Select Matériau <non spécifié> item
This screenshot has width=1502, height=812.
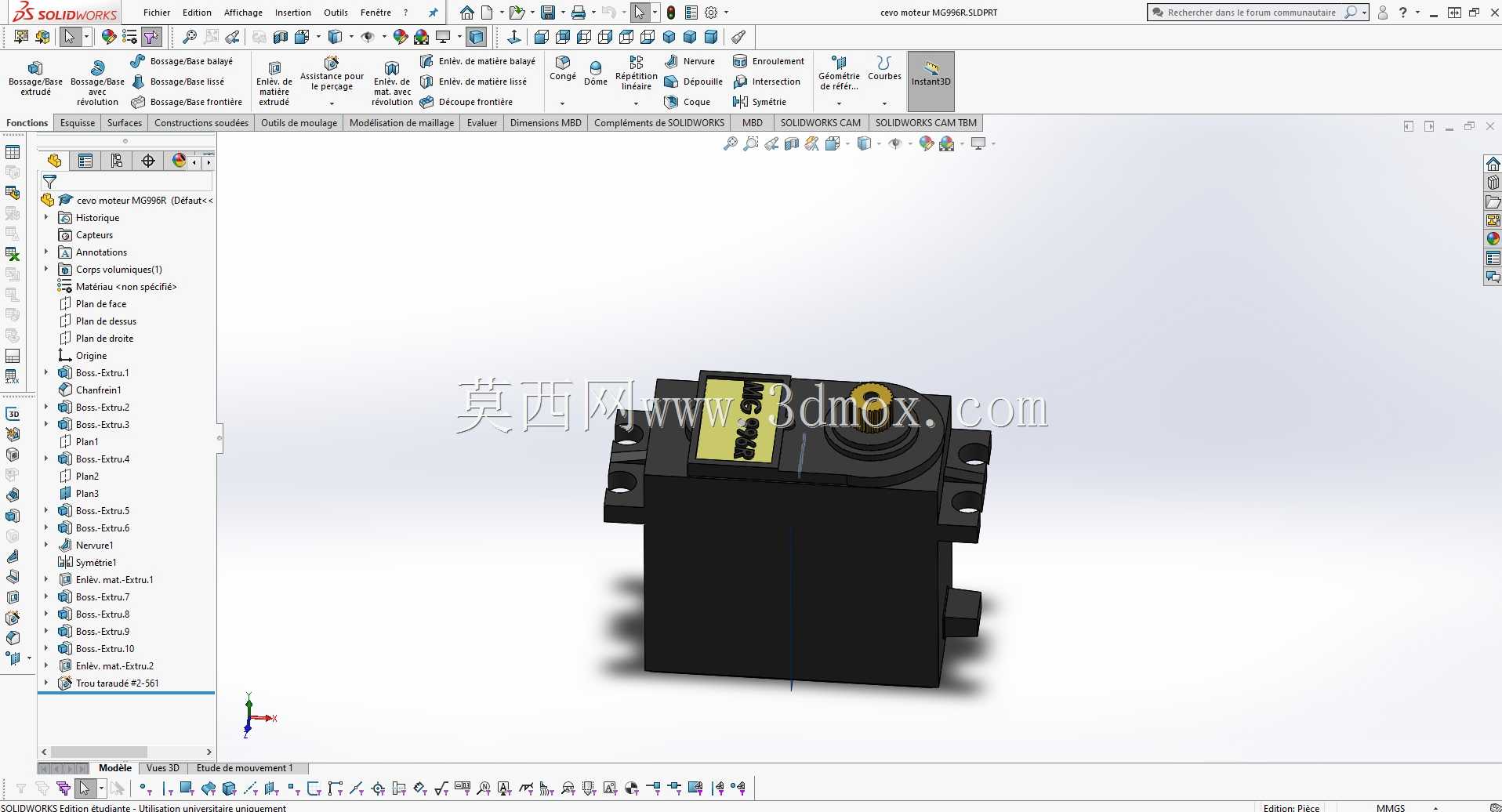[x=126, y=287]
